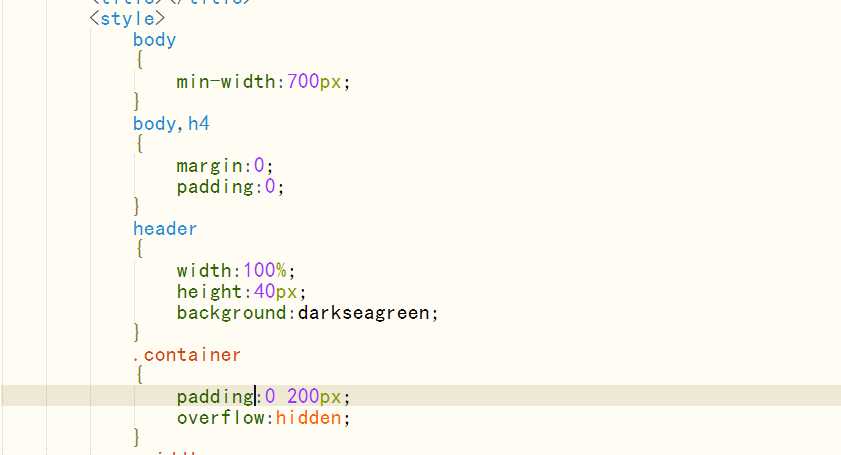The width and height of the screenshot is (841, 455).
Task: Click the 'header' selector
Action: click(165, 229)
